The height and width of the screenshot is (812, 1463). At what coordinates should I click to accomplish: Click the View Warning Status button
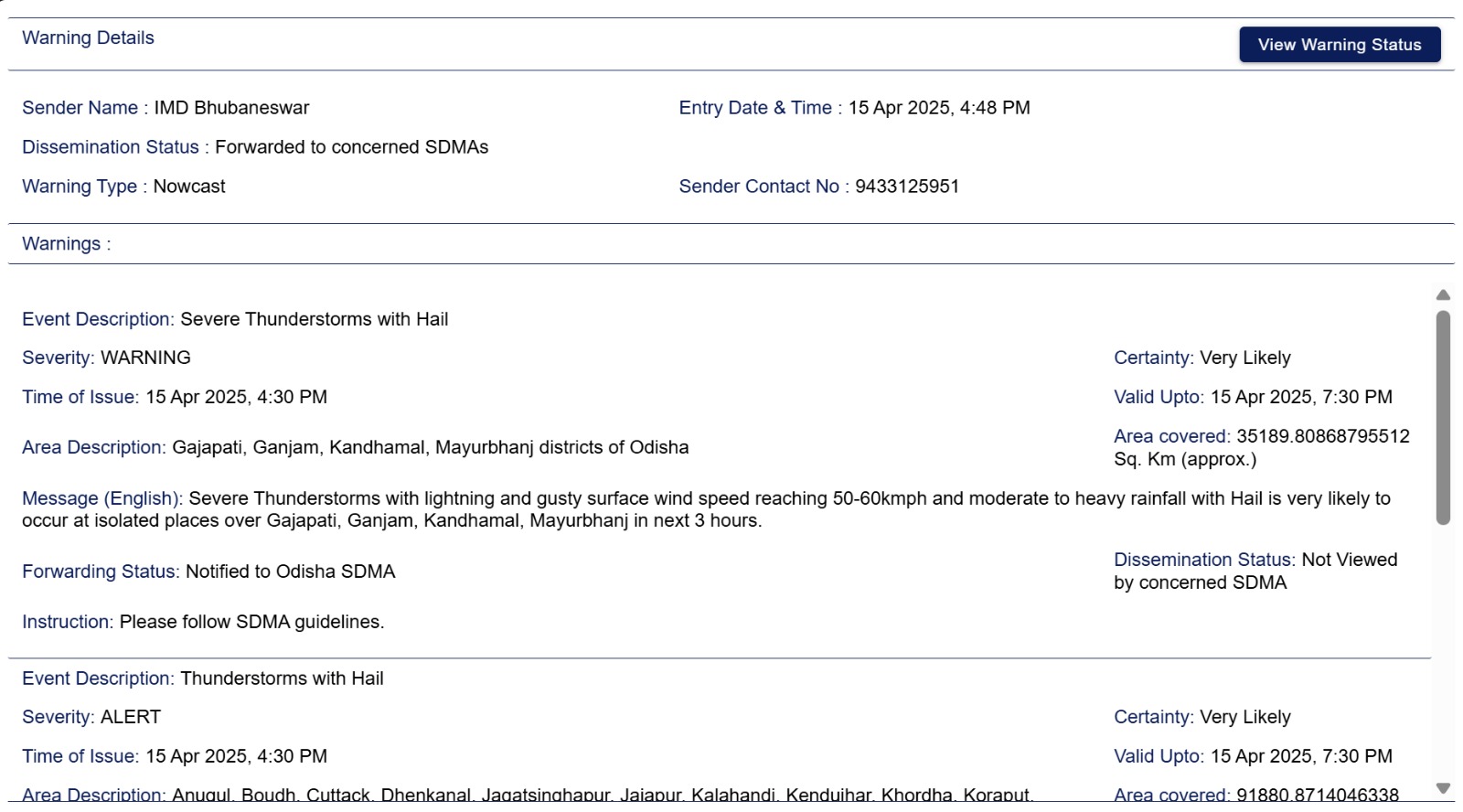tap(1340, 45)
